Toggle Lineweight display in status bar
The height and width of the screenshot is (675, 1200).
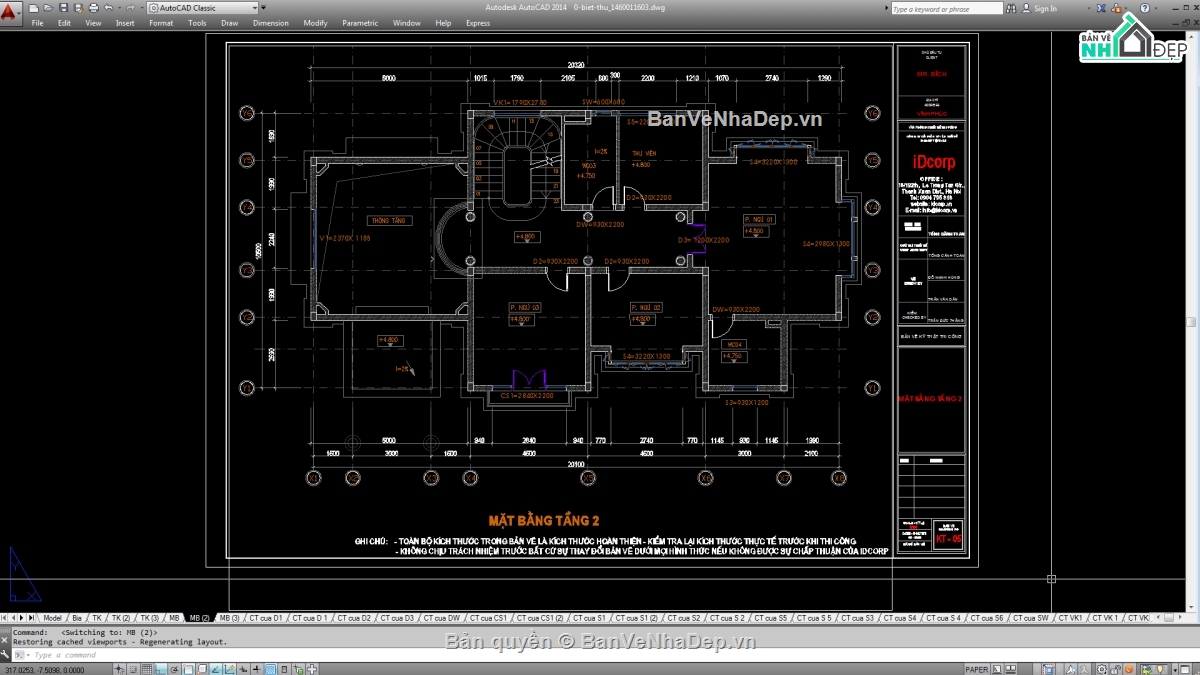coord(256,669)
